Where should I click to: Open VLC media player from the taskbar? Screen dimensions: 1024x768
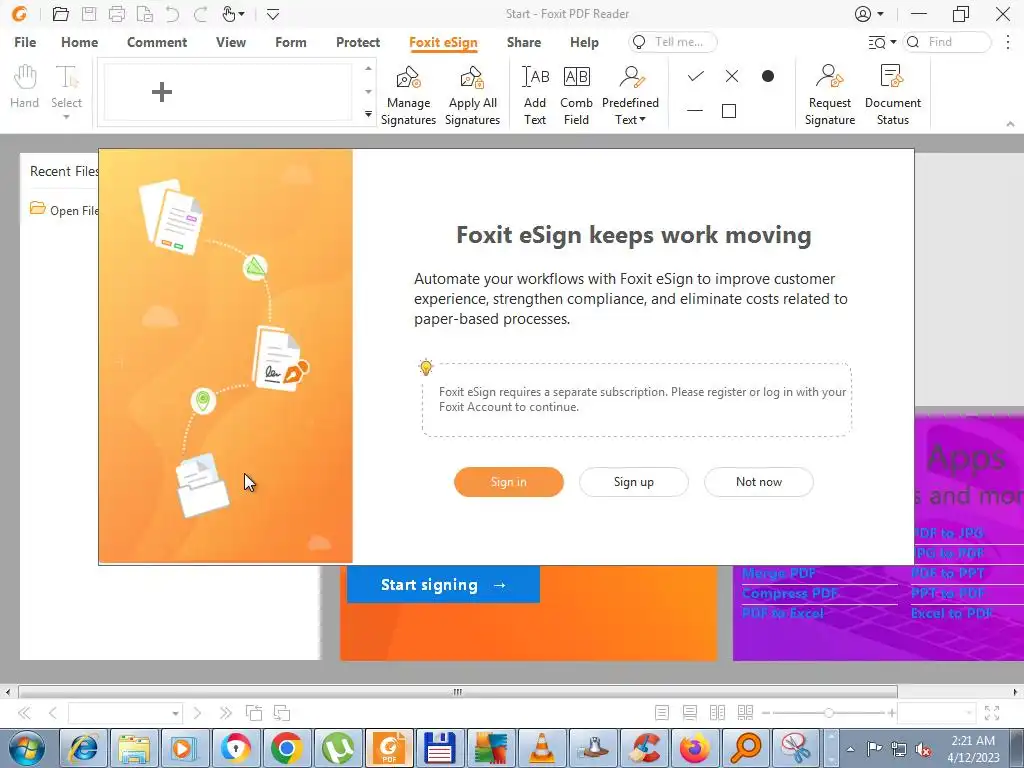coord(541,748)
